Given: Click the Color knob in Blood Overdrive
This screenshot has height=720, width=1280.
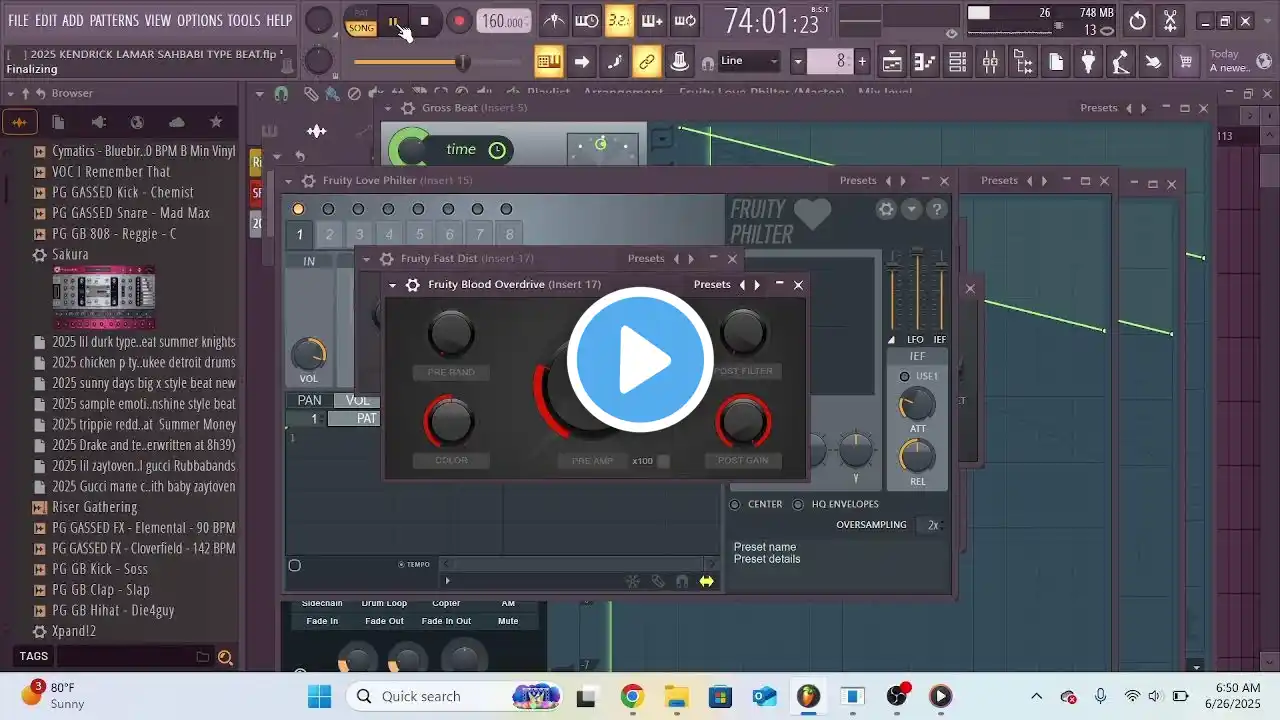Looking at the screenshot, I should (x=450, y=421).
